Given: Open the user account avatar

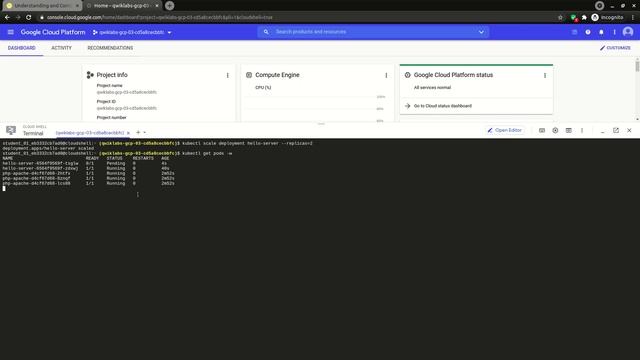Looking at the screenshot, I should (628, 32).
